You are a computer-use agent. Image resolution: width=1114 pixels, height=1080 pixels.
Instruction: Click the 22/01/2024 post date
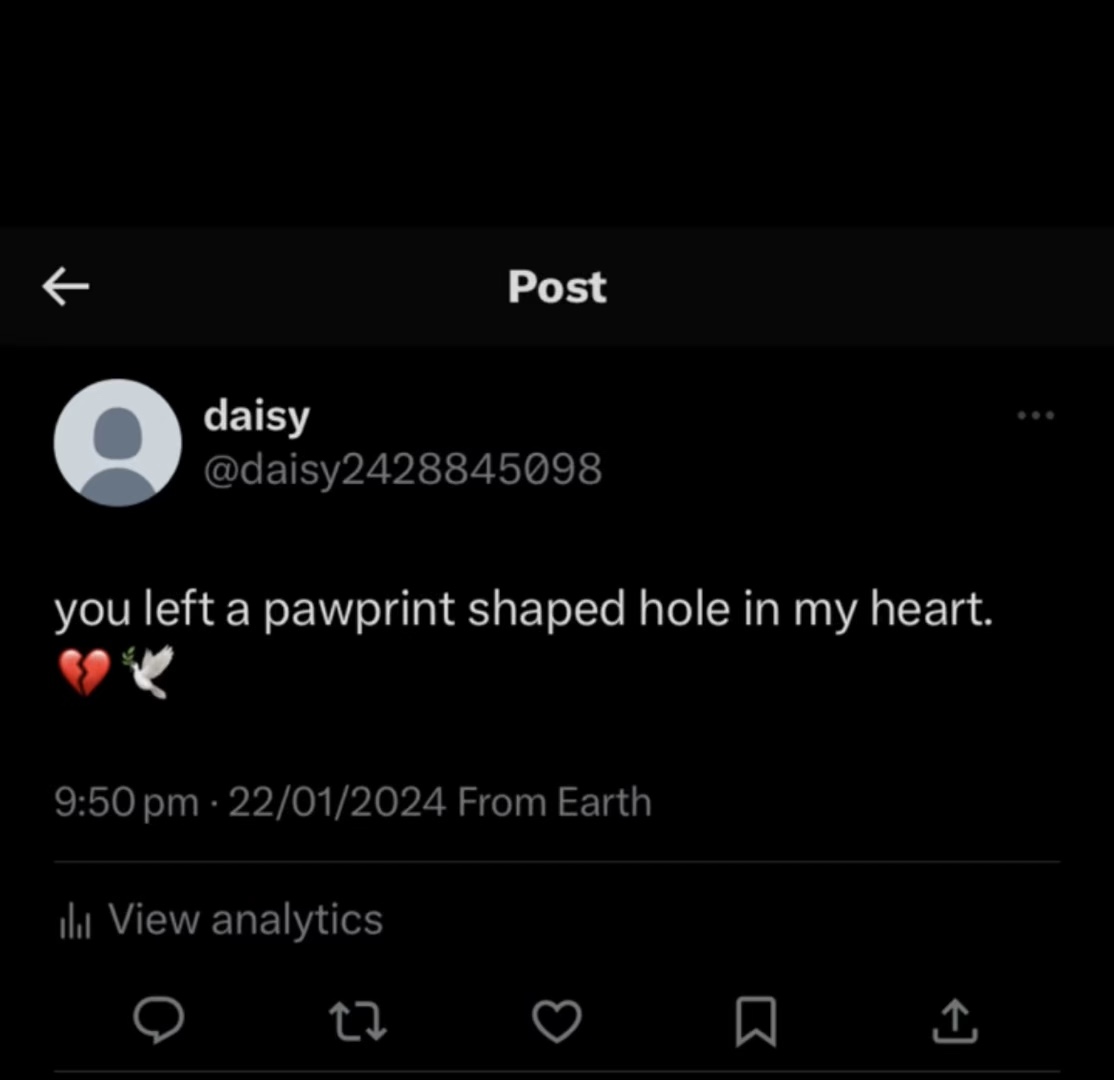(337, 803)
